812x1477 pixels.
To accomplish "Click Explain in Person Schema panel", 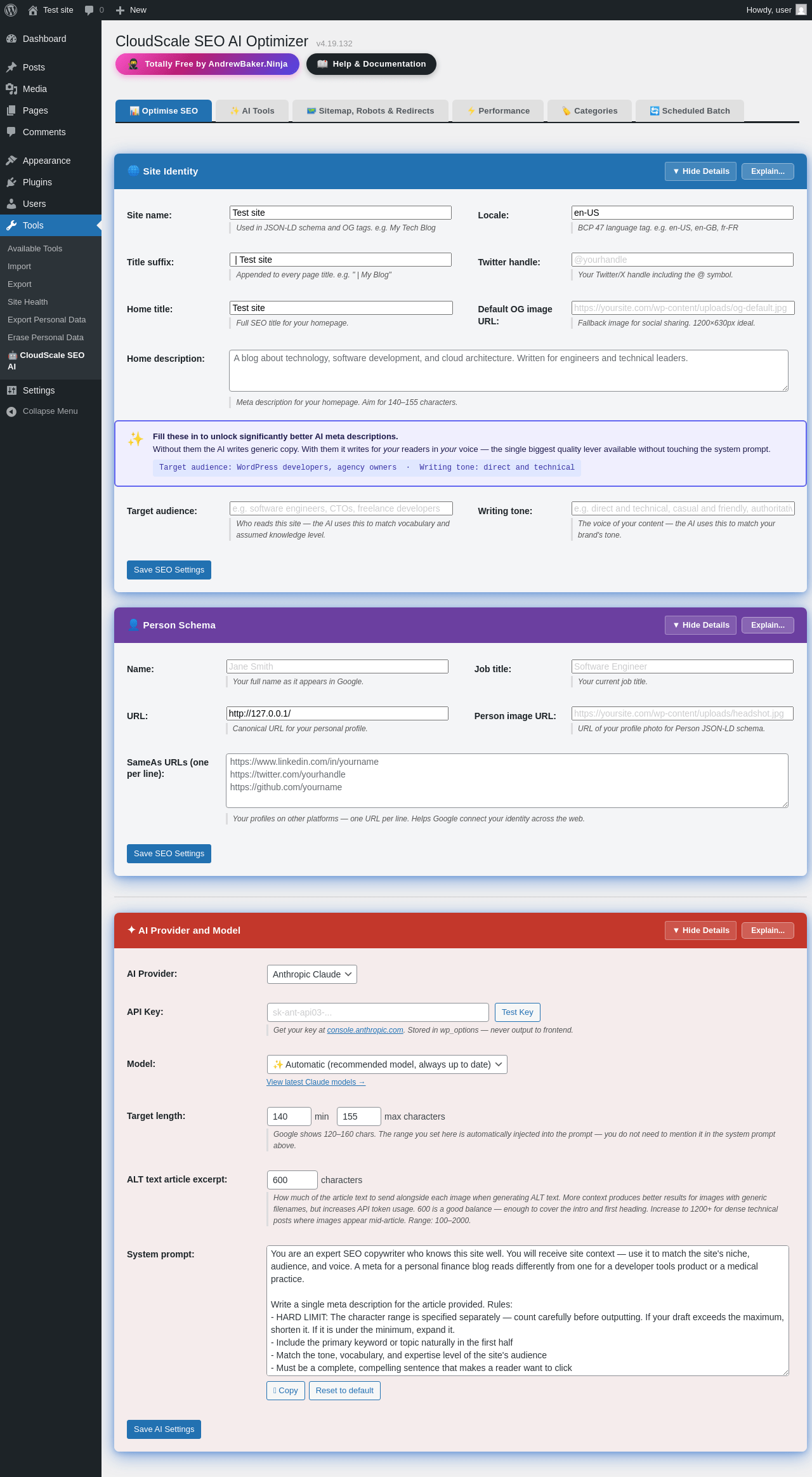I will [x=768, y=625].
